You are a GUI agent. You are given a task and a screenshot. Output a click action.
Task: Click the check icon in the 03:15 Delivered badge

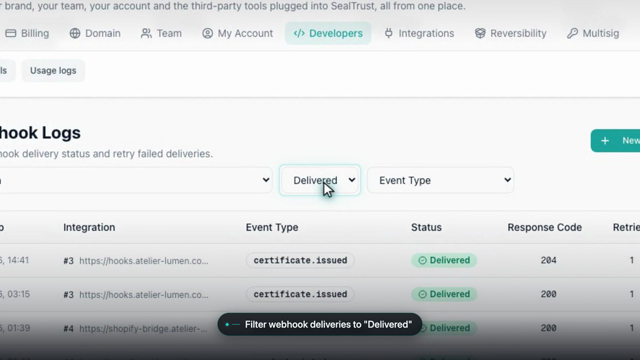coord(422,294)
